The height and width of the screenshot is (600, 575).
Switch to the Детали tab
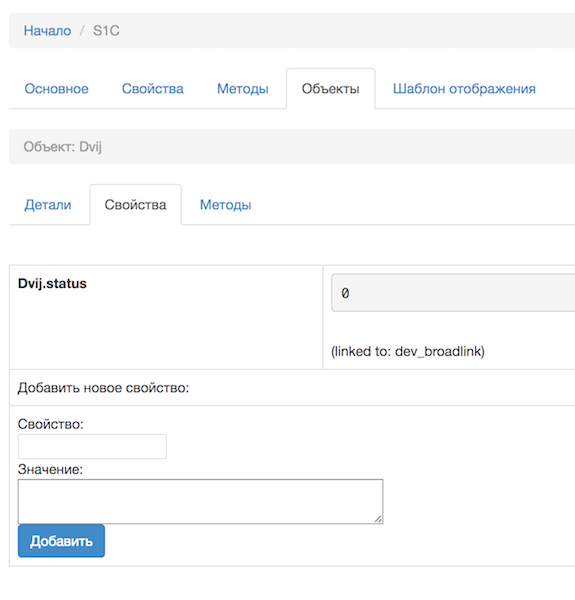[x=48, y=205]
